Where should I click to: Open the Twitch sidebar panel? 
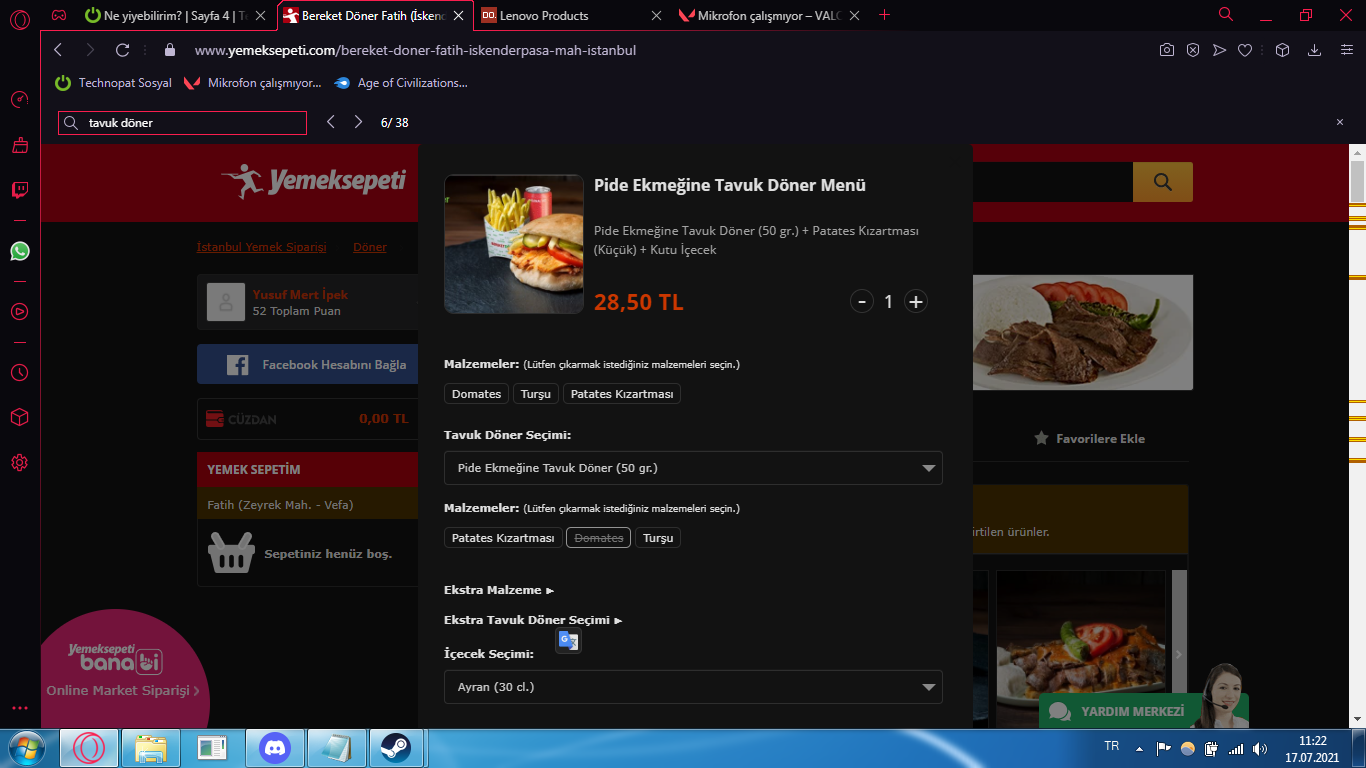(x=20, y=190)
